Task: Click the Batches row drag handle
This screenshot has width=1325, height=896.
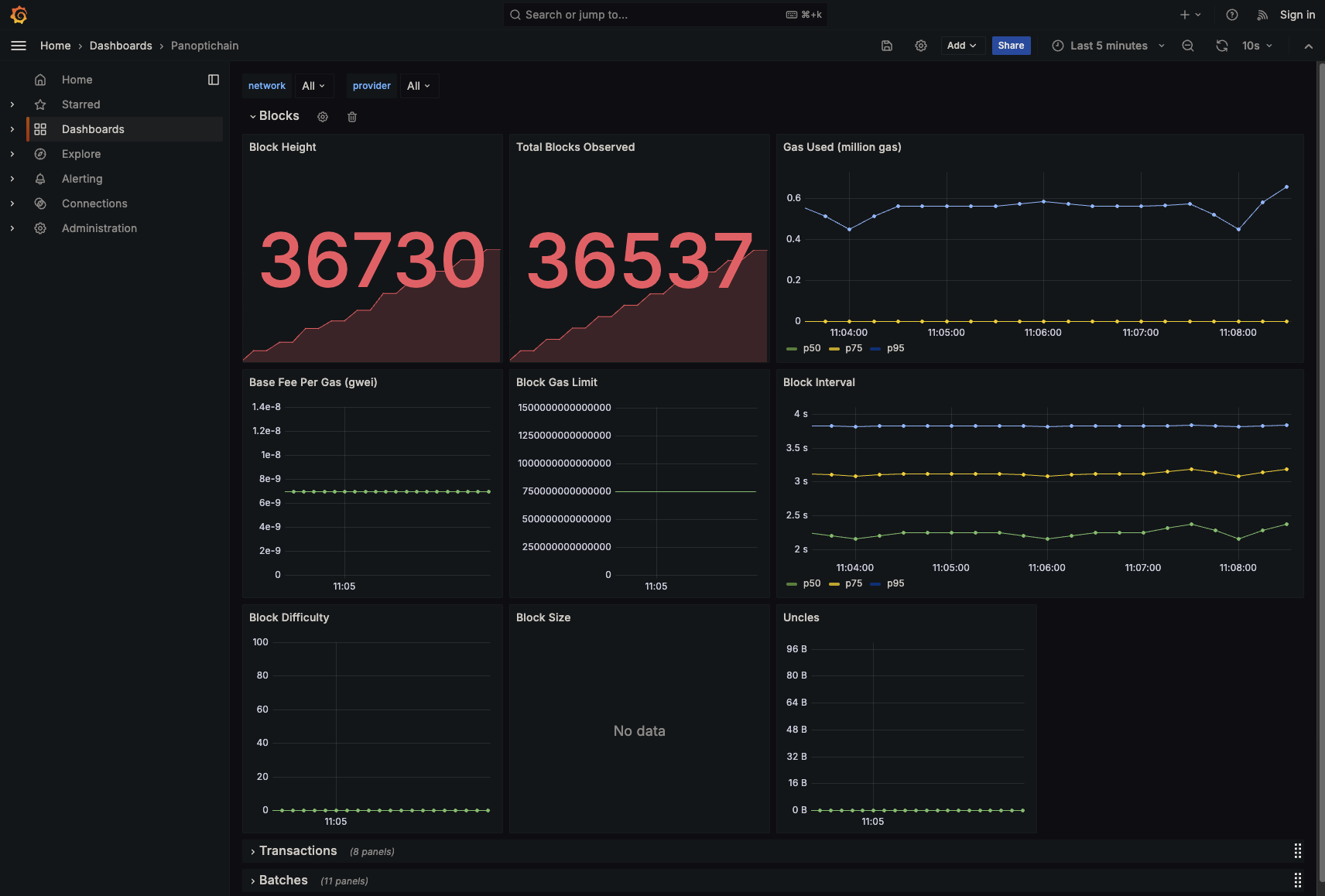Action: (1298, 881)
